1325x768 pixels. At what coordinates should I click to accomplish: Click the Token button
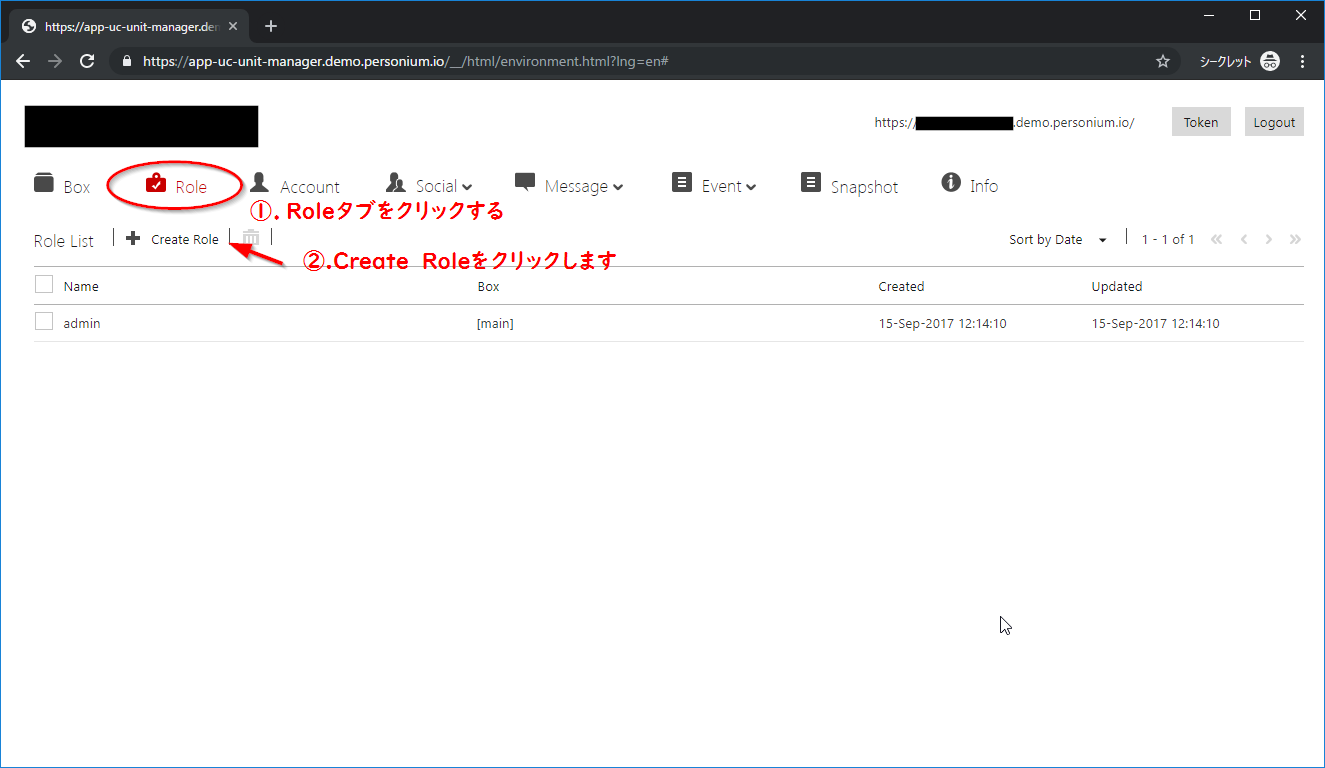pyautogui.click(x=1201, y=122)
